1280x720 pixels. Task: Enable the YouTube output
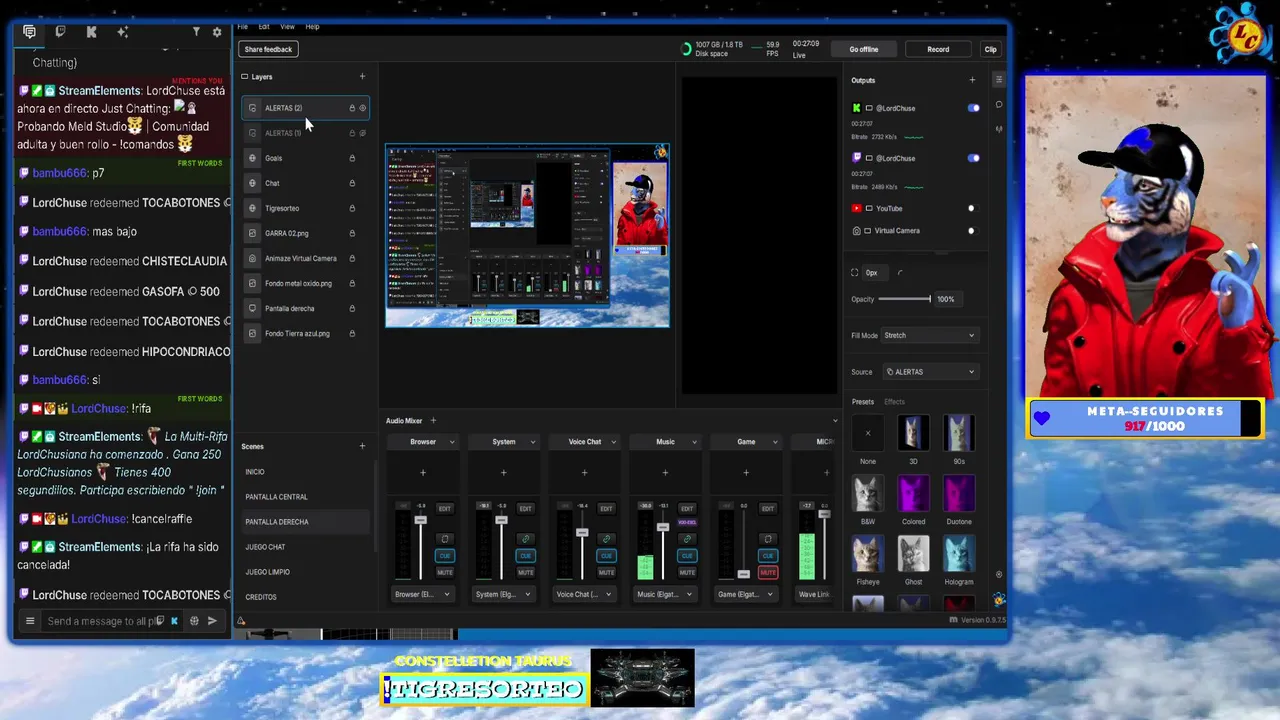point(971,208)
